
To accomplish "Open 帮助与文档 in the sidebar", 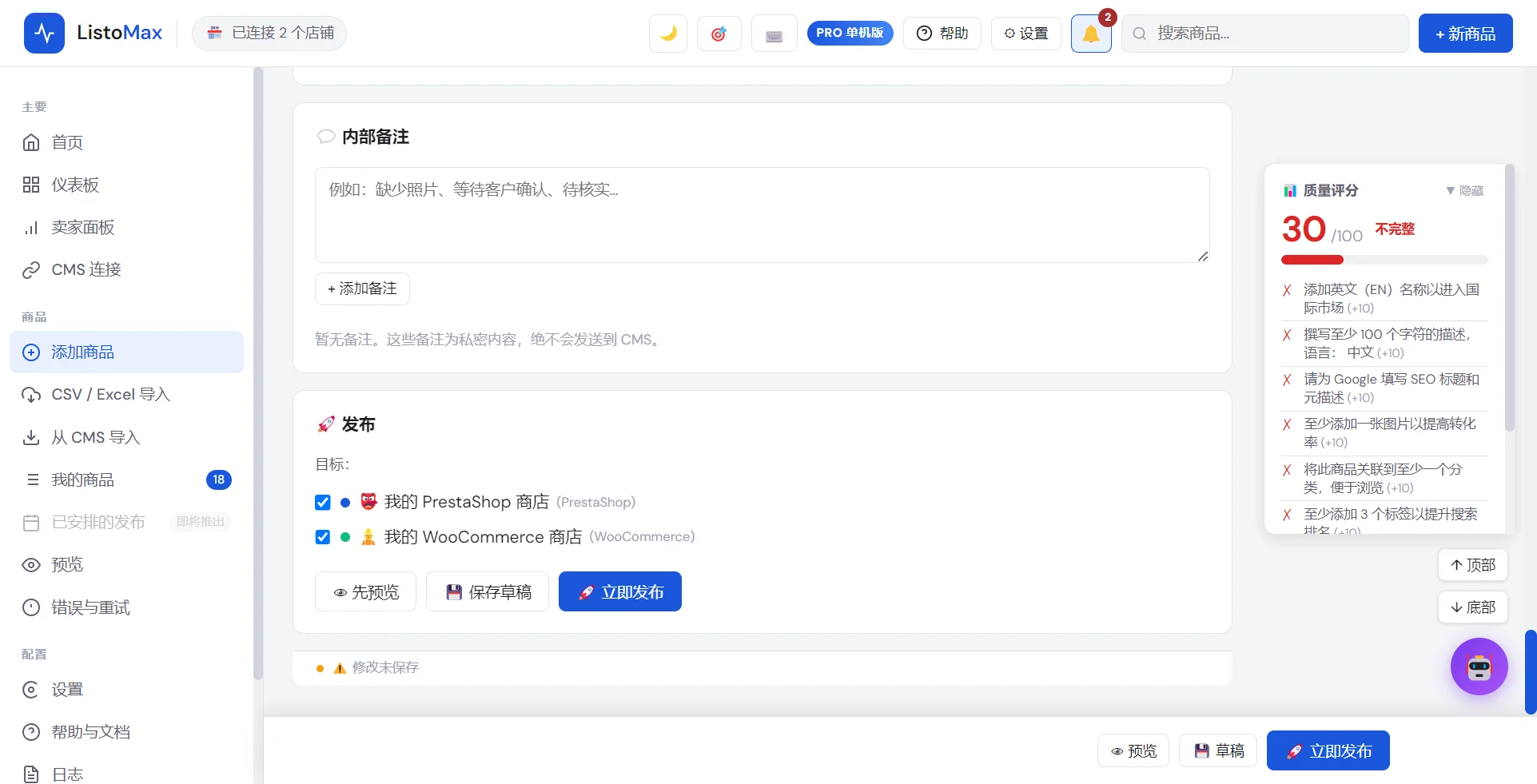I will click(126, 731).
